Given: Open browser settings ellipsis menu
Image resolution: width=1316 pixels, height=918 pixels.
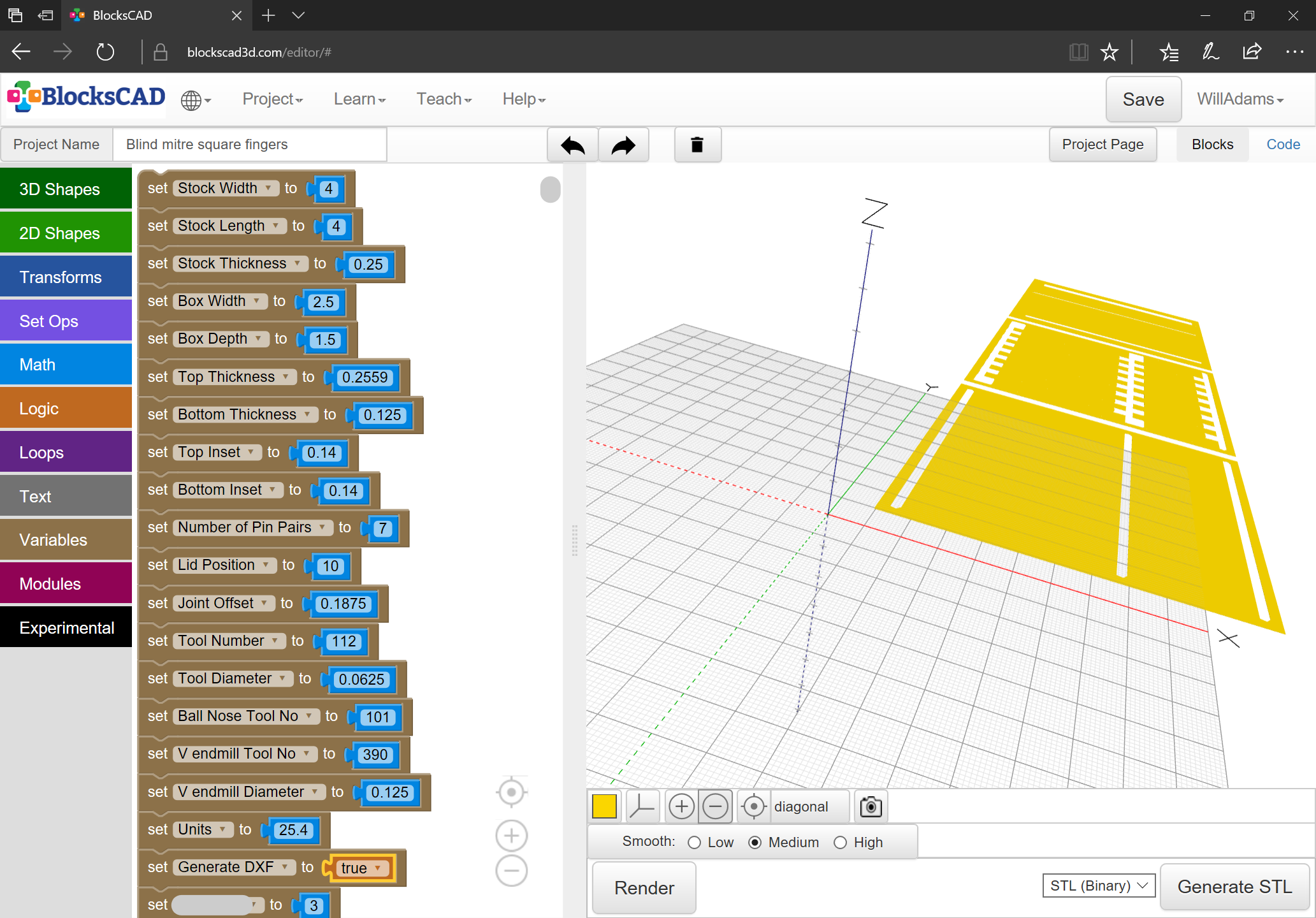Looking at the screenshot, I should coord(1294,52).
